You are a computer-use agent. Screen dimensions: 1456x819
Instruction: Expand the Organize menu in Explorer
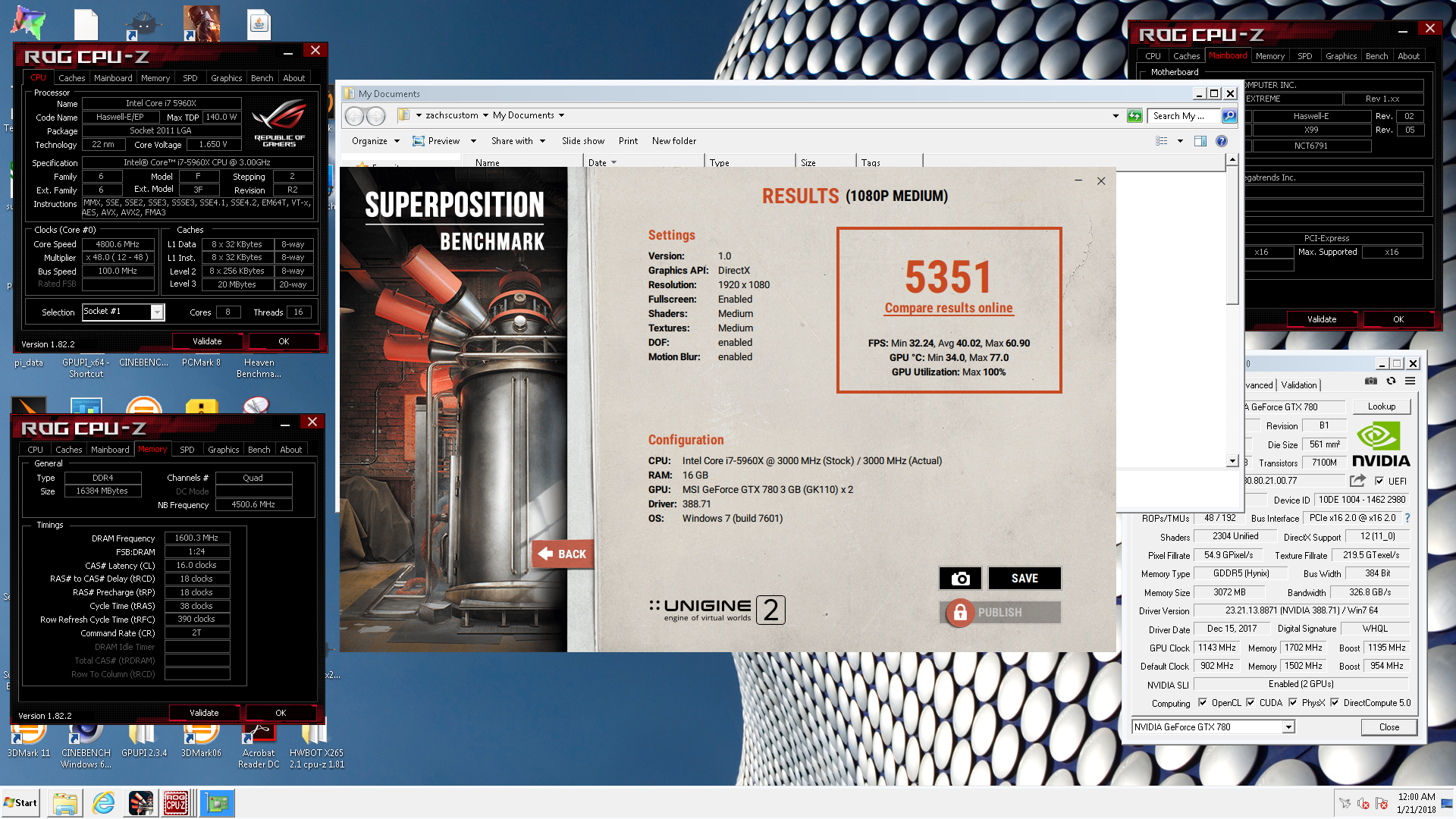(375, 141)
